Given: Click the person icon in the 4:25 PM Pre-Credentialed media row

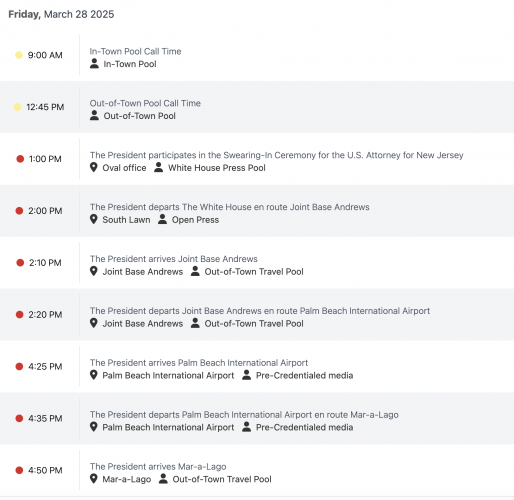Looking at the screenshot, I should click(x=246, y=375).
